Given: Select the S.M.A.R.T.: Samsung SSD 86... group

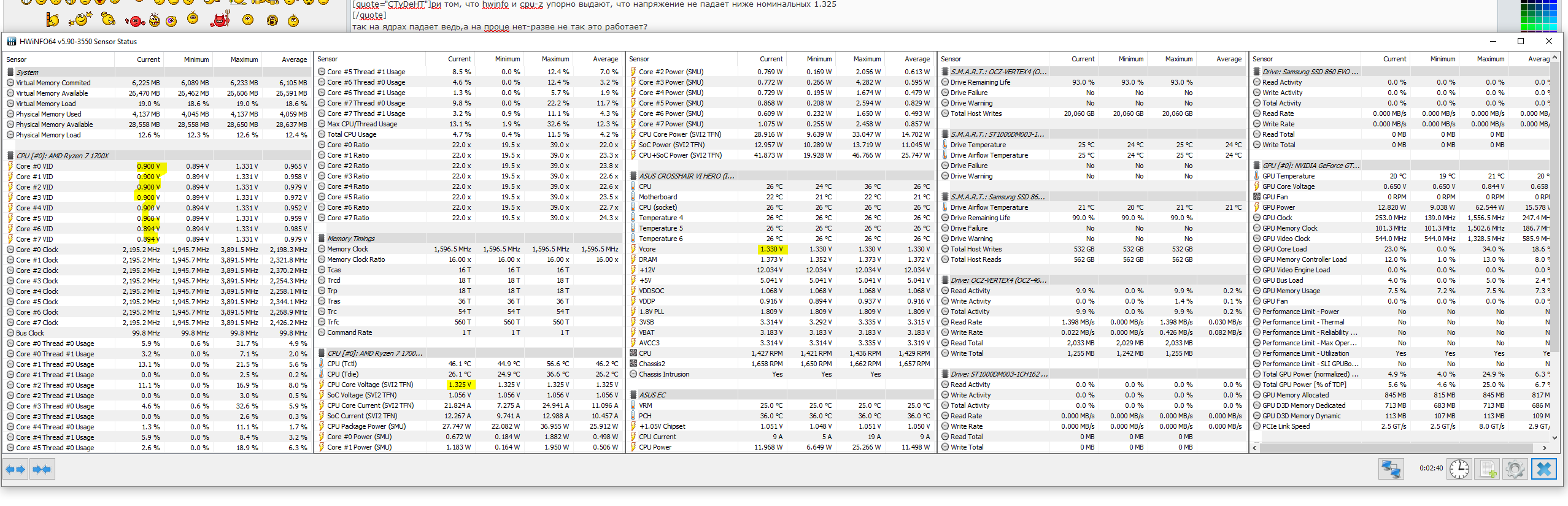Looking at the screenshot, I should pos(1092,197).
